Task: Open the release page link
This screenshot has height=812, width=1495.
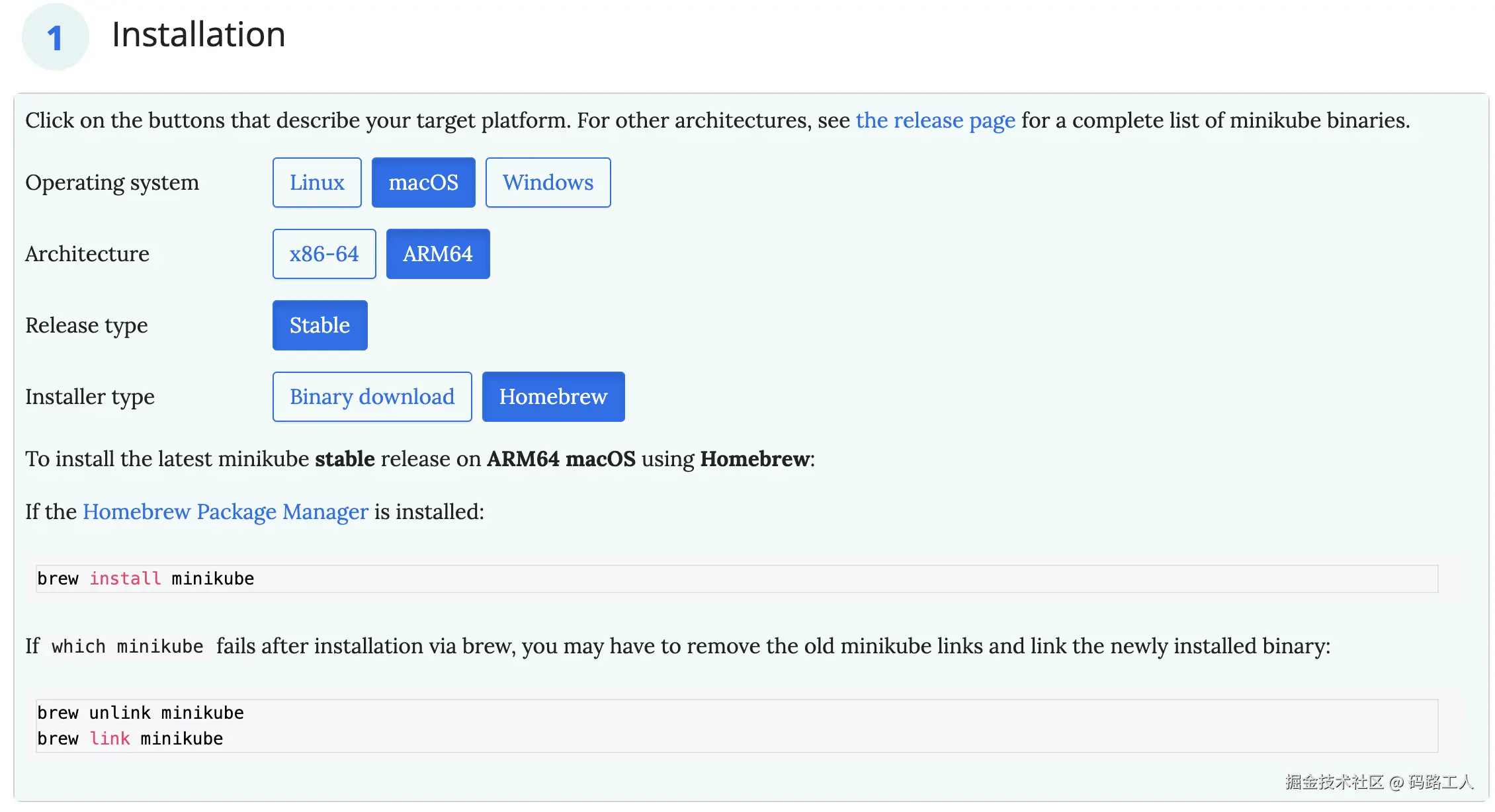Action: (935, 120)
